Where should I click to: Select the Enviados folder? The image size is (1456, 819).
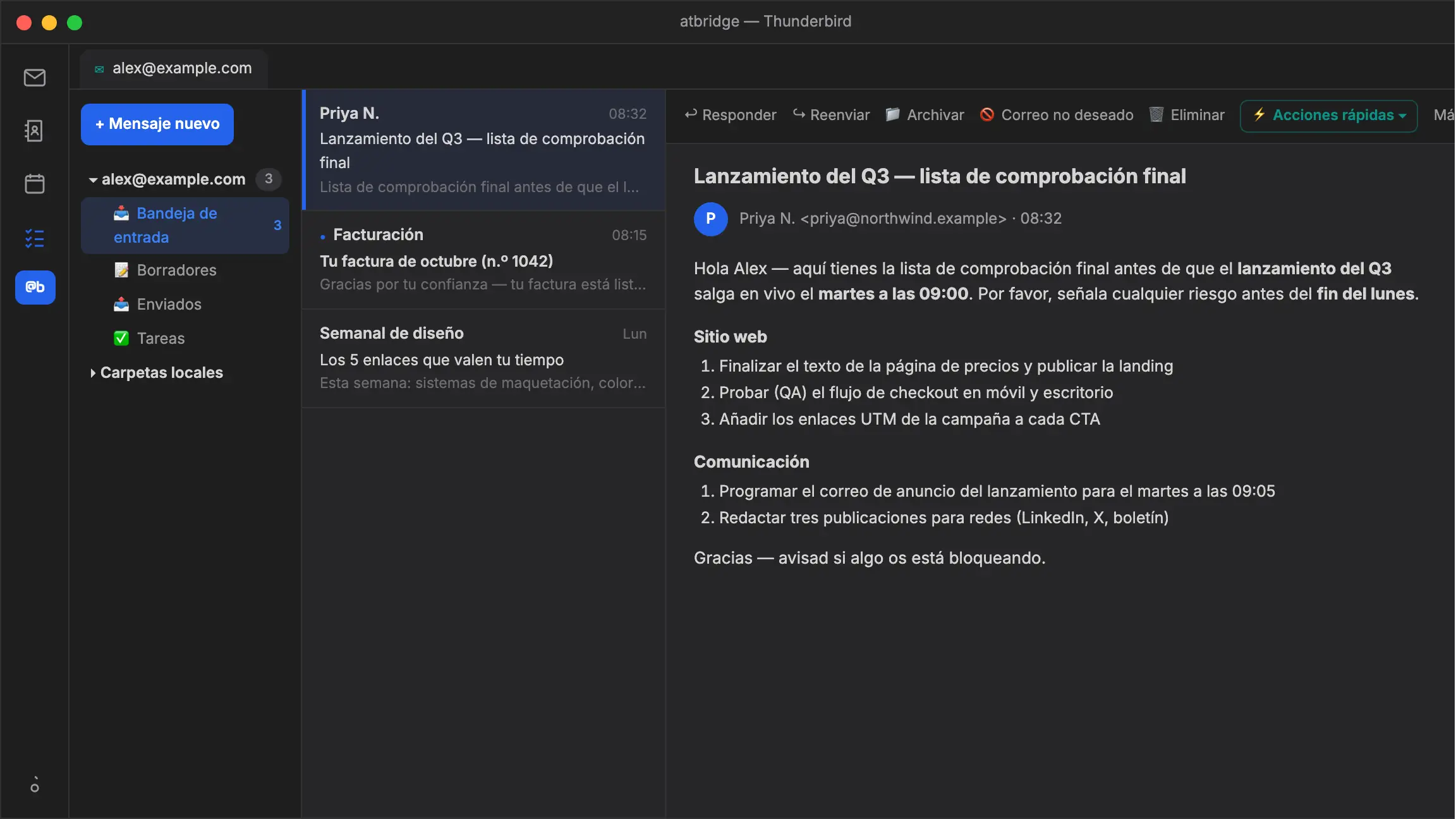[185, 305]
